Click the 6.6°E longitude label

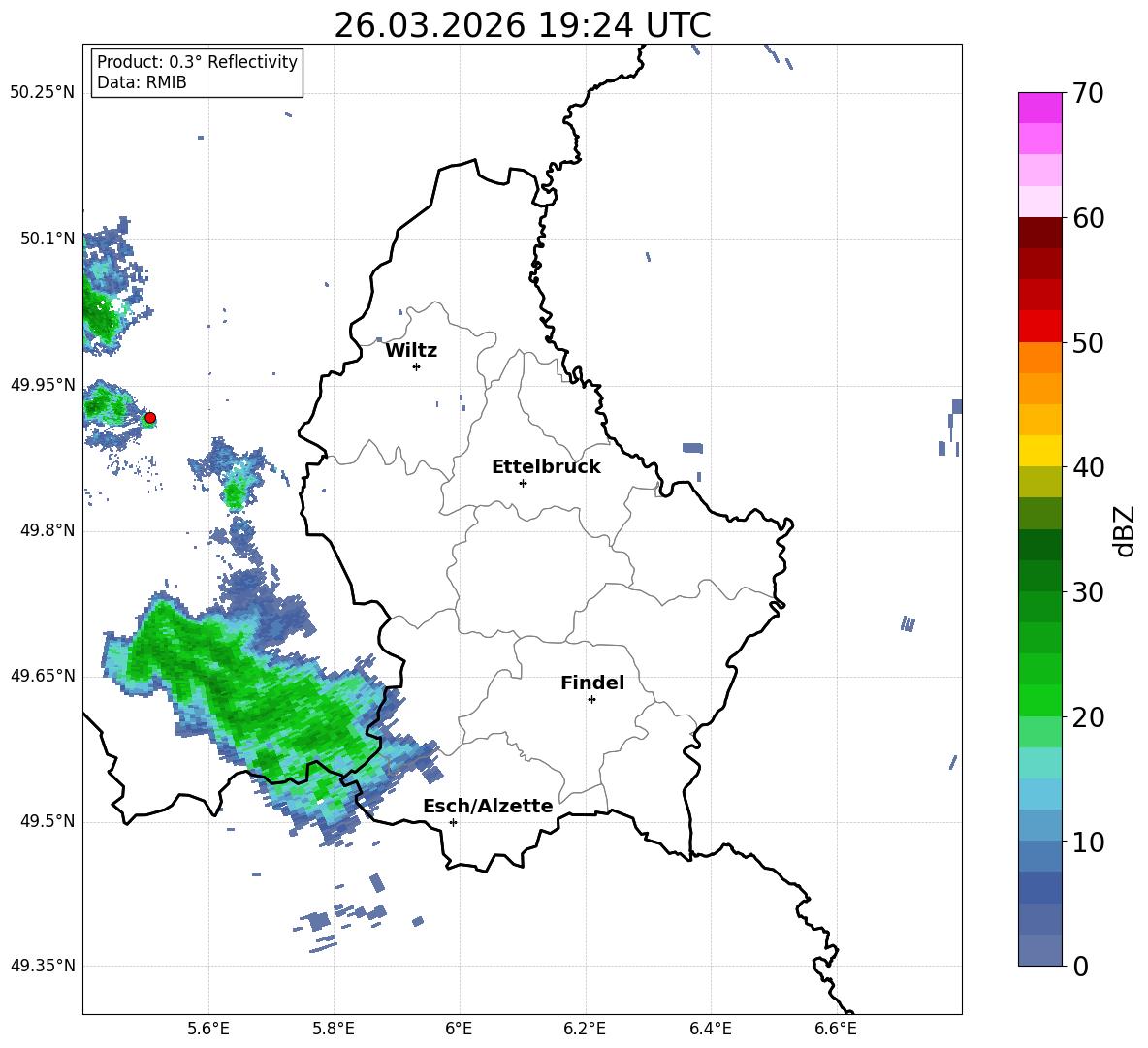836,1029
